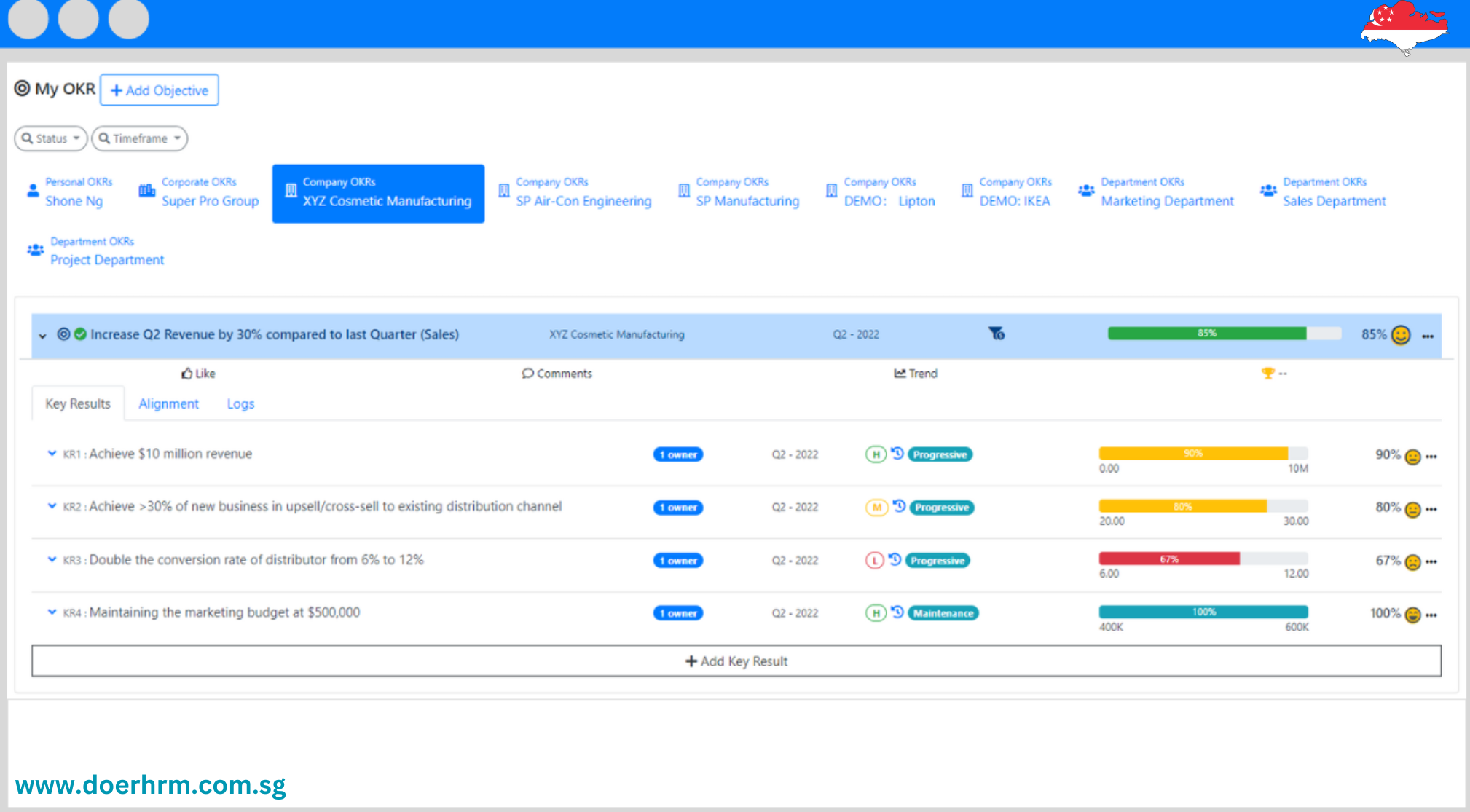Expand the KR2 upsell/cross-sell row

pos(52,506)
